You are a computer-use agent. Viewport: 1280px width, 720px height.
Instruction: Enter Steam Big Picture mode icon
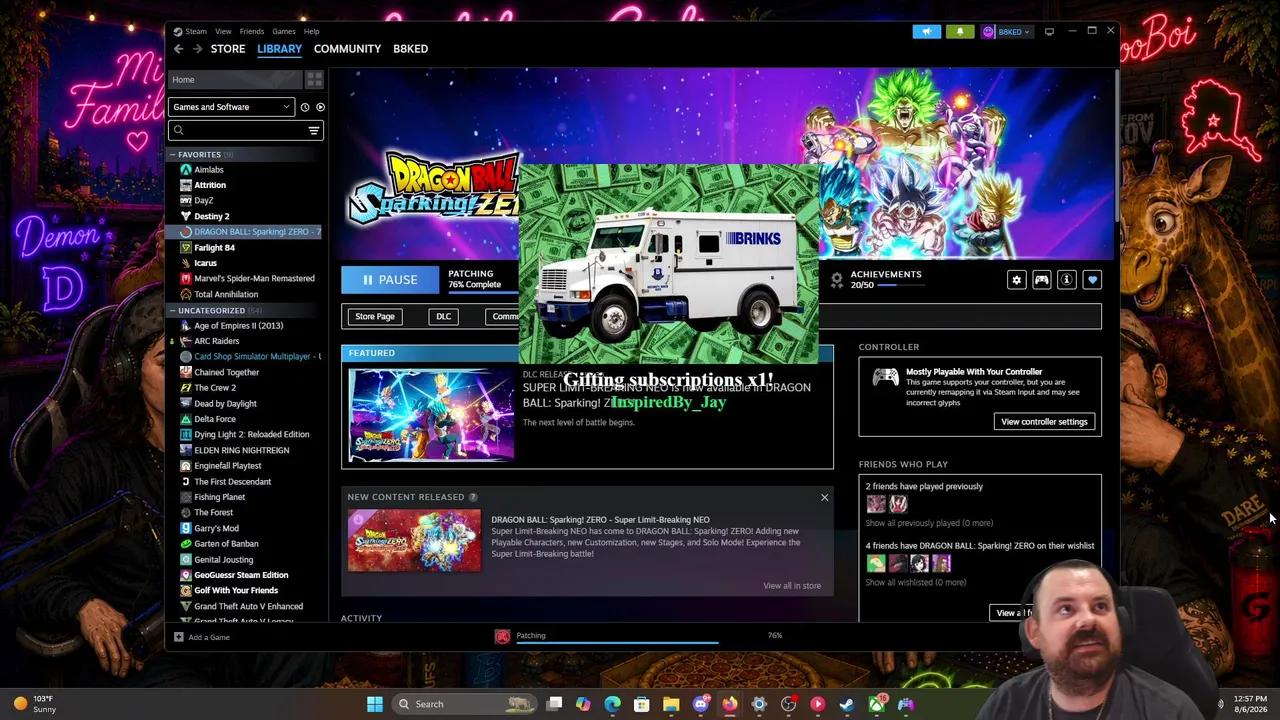[x=1049, y=32]
